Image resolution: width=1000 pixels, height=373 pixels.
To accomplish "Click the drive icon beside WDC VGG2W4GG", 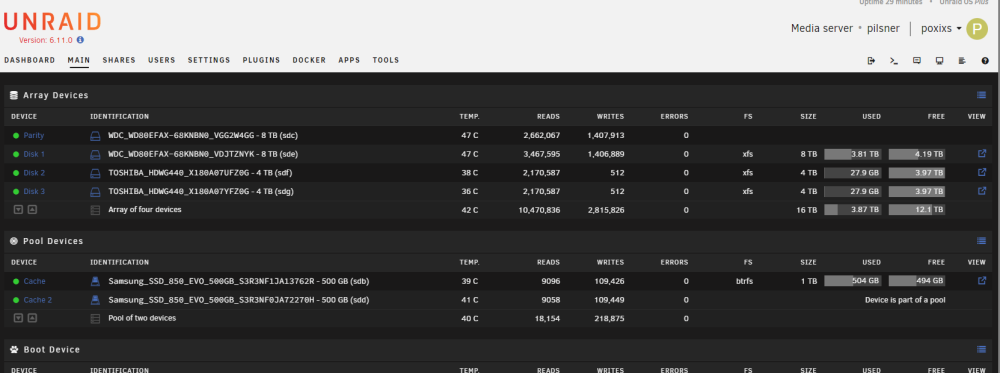I will (95, 136).
